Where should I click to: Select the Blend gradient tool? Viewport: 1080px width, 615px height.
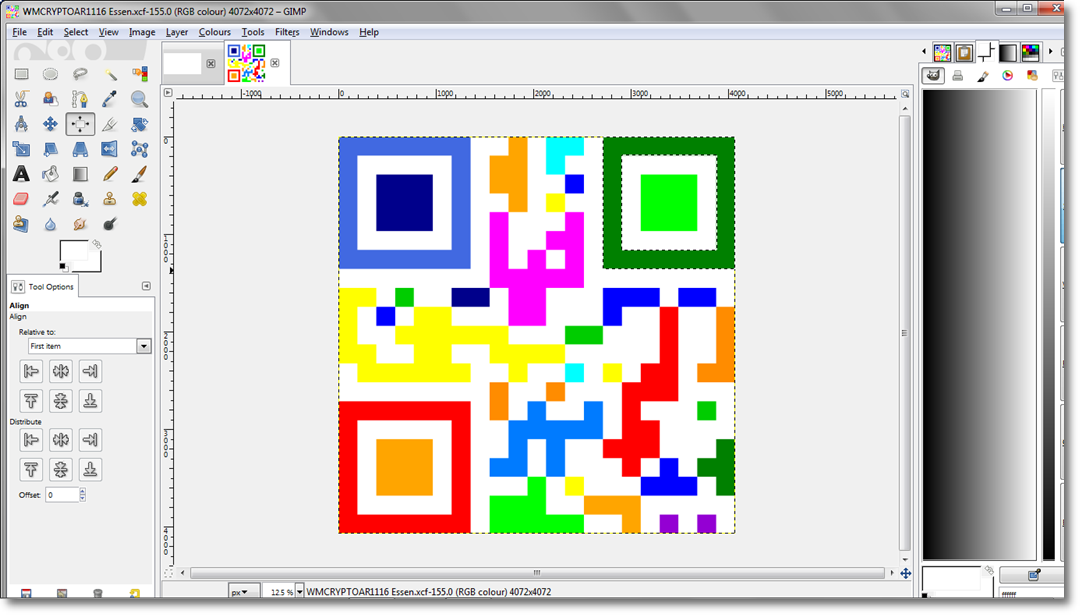(x=80, y=174)
